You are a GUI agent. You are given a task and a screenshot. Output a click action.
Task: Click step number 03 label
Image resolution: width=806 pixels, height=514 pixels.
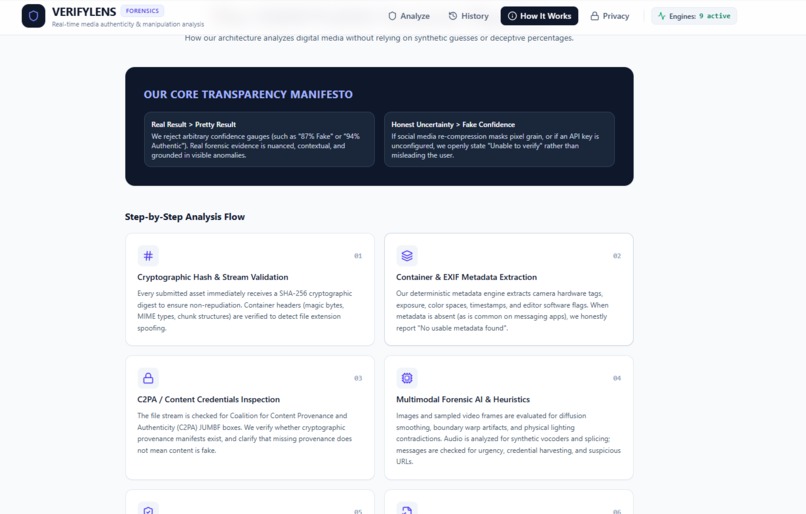pyautogui.click(x=358, y=378)
